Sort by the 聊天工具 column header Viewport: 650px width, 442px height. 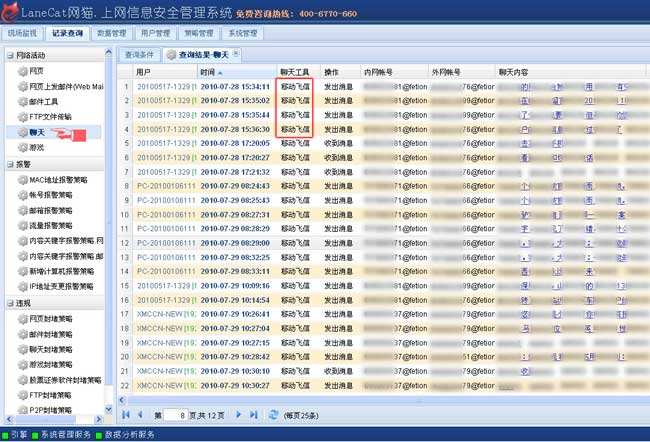pyautogui.click(x=298, y=72)
